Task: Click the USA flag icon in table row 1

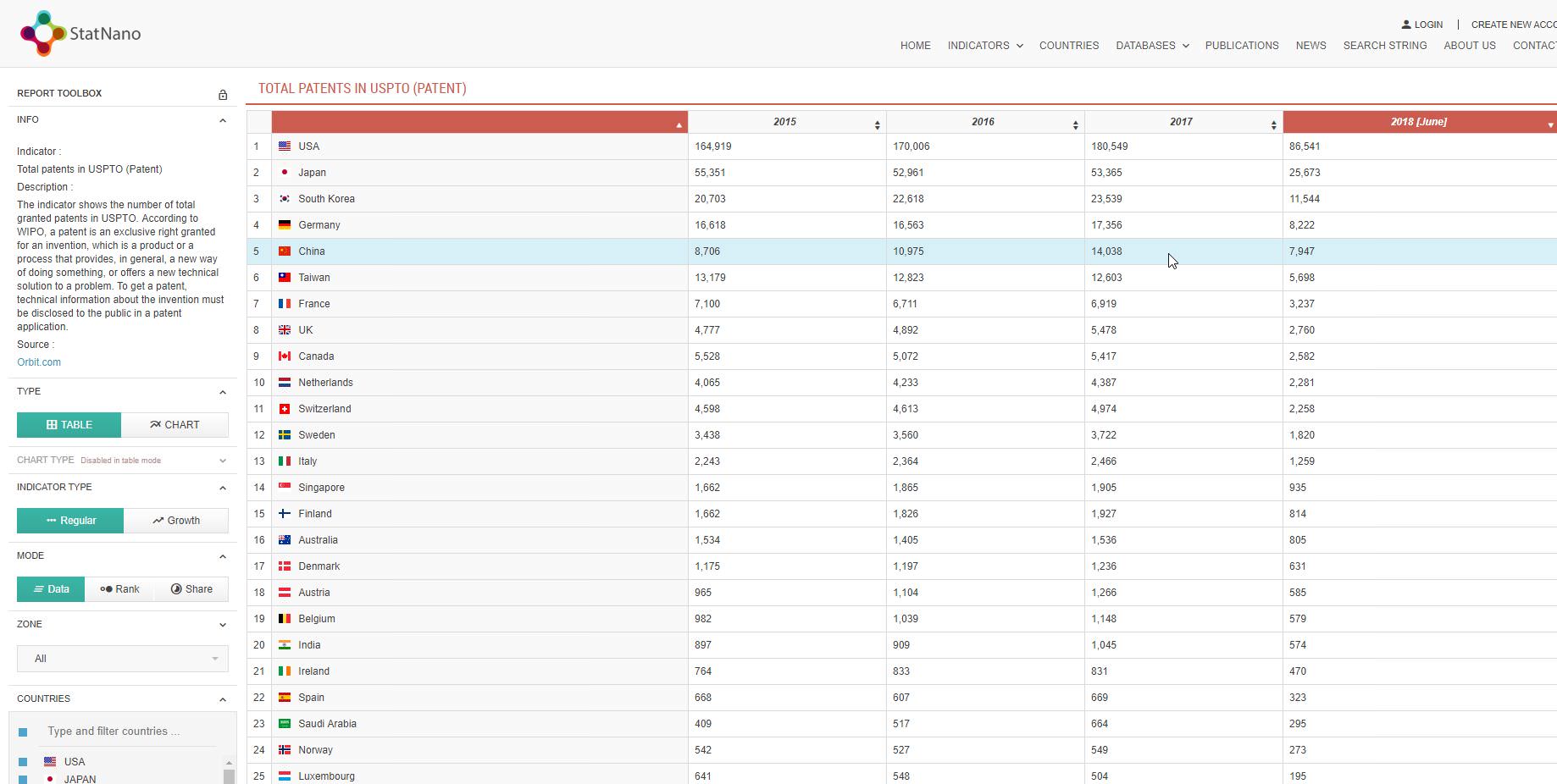Action: point(285,146)
